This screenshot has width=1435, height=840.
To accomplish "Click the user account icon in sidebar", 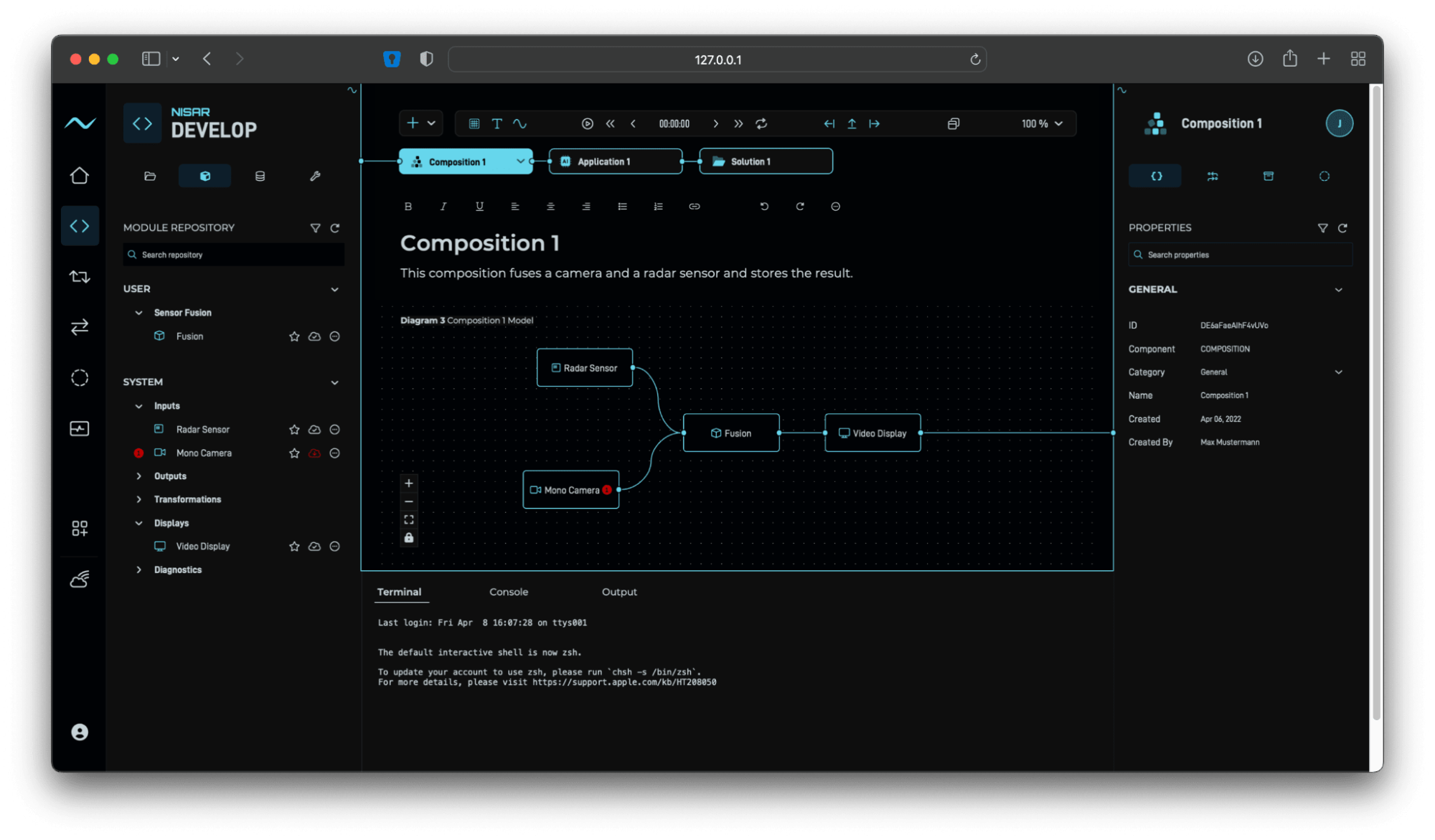I will pos(80,732).
